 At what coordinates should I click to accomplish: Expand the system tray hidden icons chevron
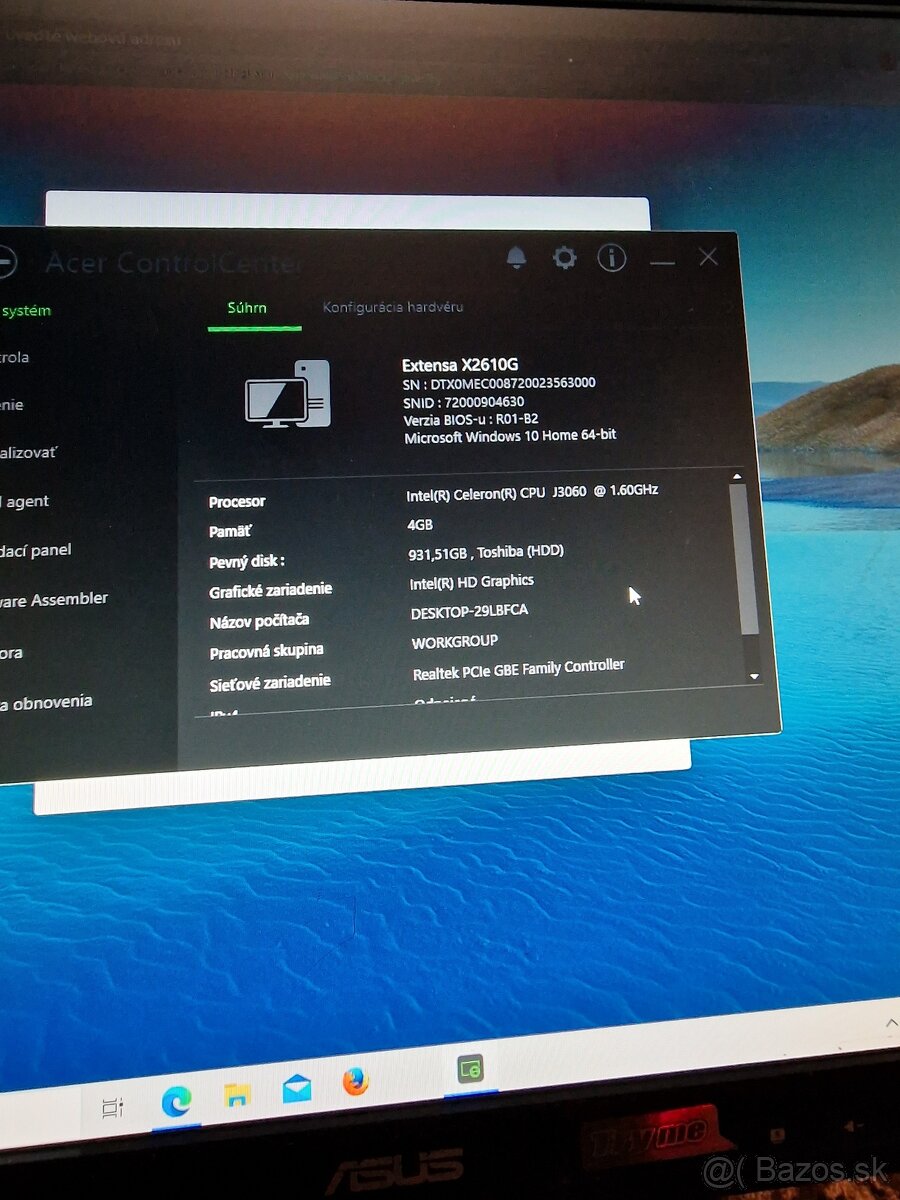[891, 1022]
